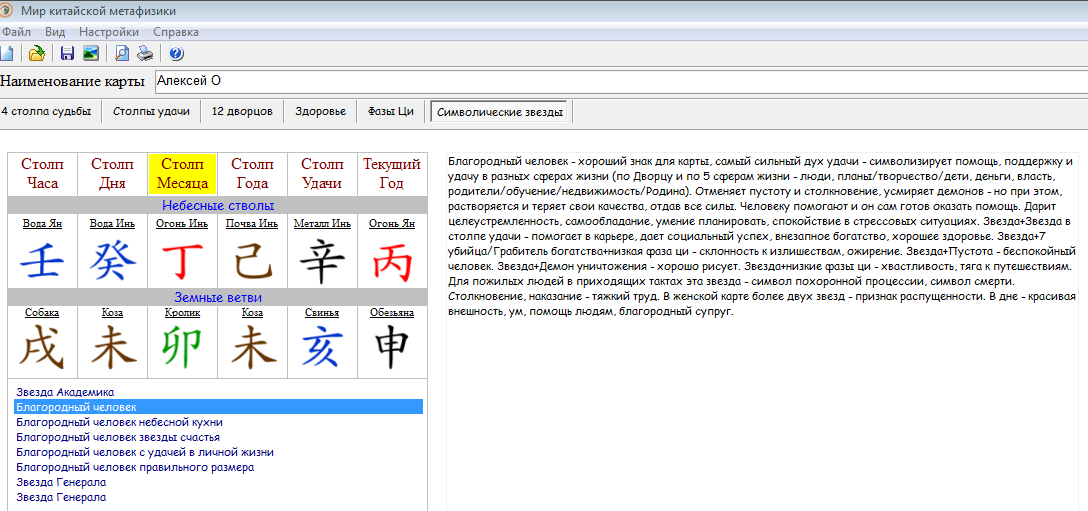Click Столп Часа column header

point(42,174)
